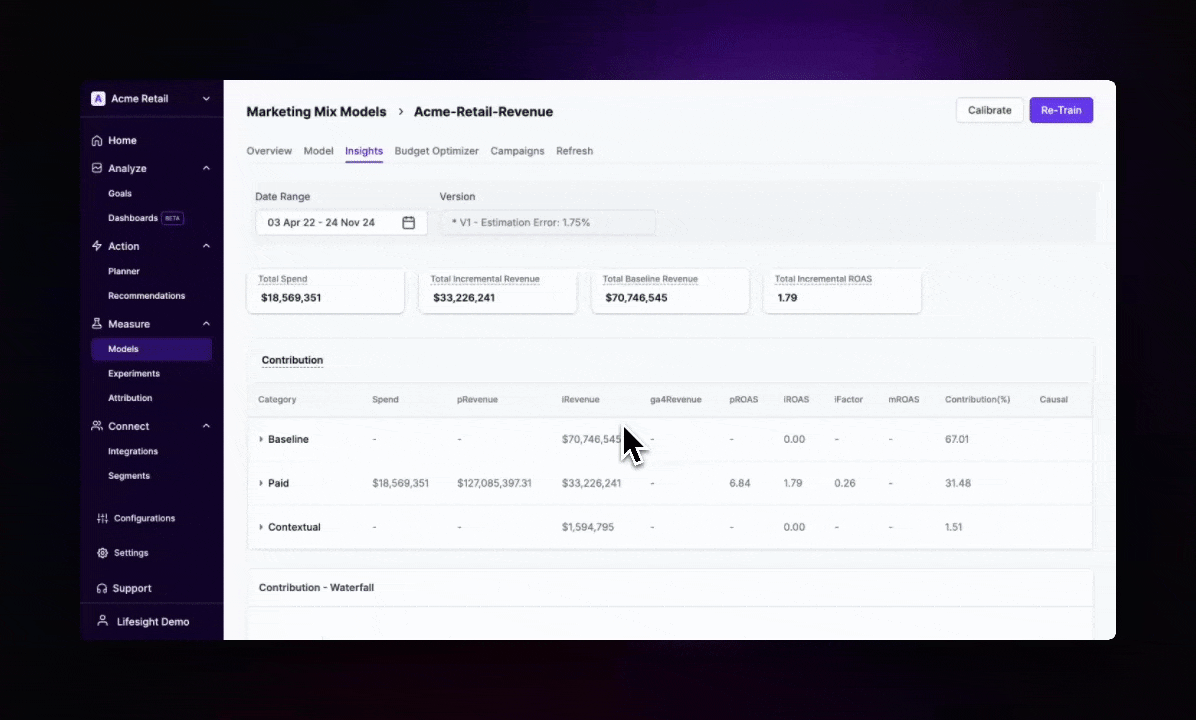Viewport: 1196px width, 720px height.
Task: Expand the Baseline row
Action: click(x=261, y=439)
